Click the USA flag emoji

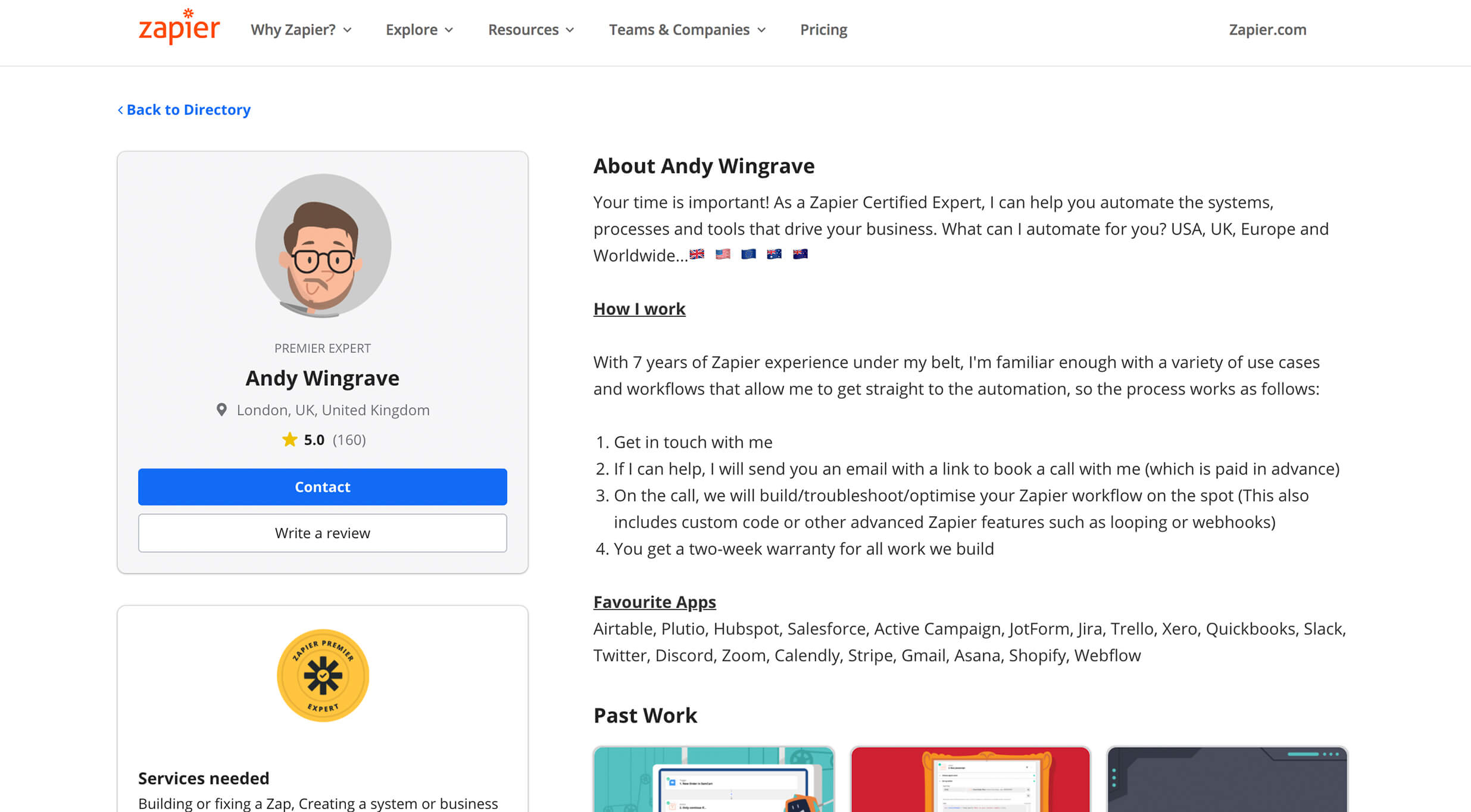pyautogui.click(x=723, y=254)
